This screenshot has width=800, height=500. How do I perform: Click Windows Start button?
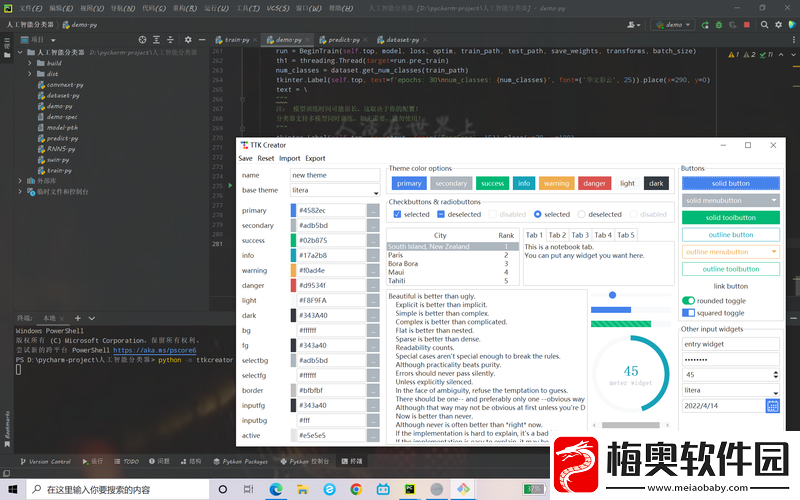point(12,489)
